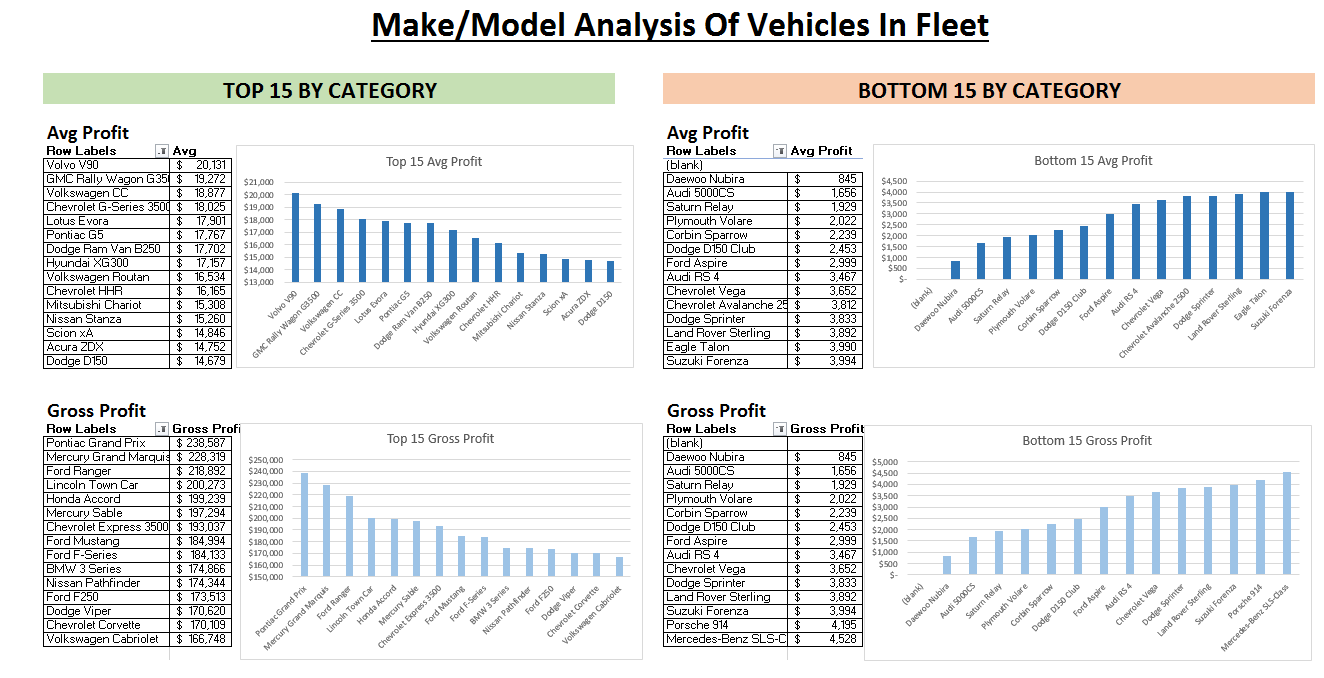
Task: Click Gross Profit section heading above Pontiac Grand Prix
Action: point(96,411)
